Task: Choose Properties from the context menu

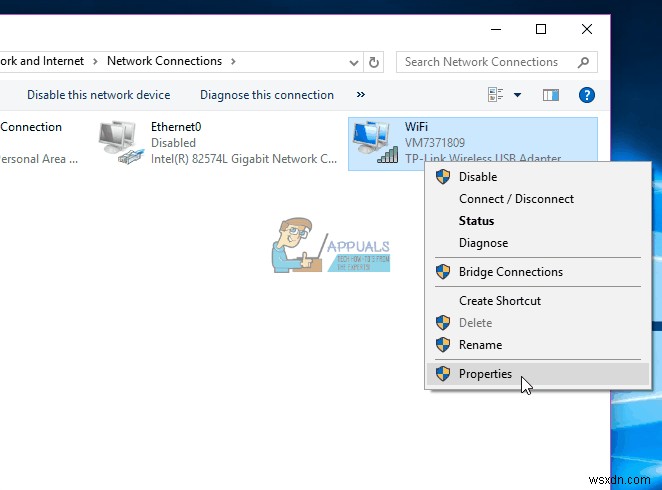Action: 537,374
